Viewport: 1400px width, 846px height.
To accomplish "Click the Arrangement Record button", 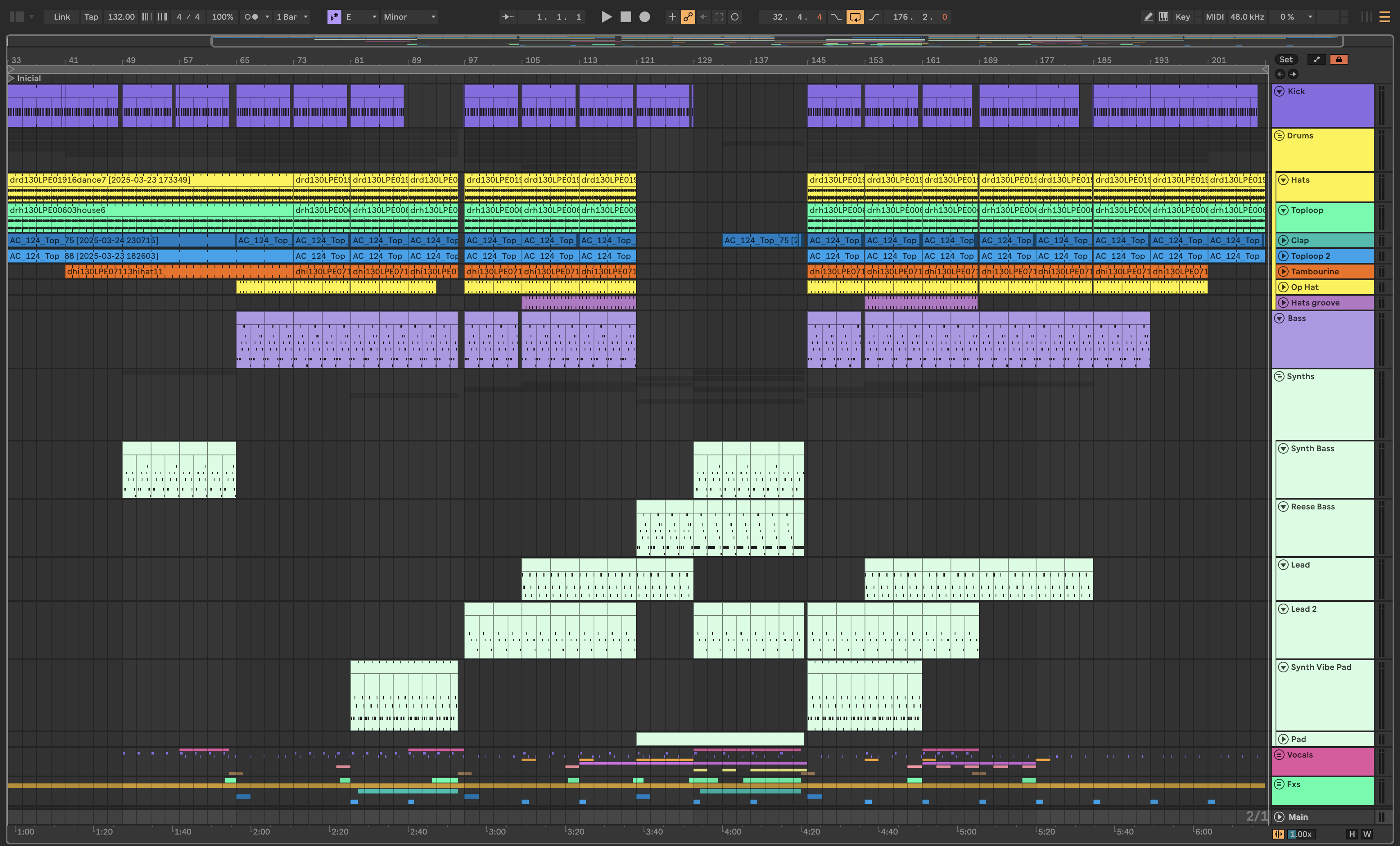I will click(x=644, y=17).
